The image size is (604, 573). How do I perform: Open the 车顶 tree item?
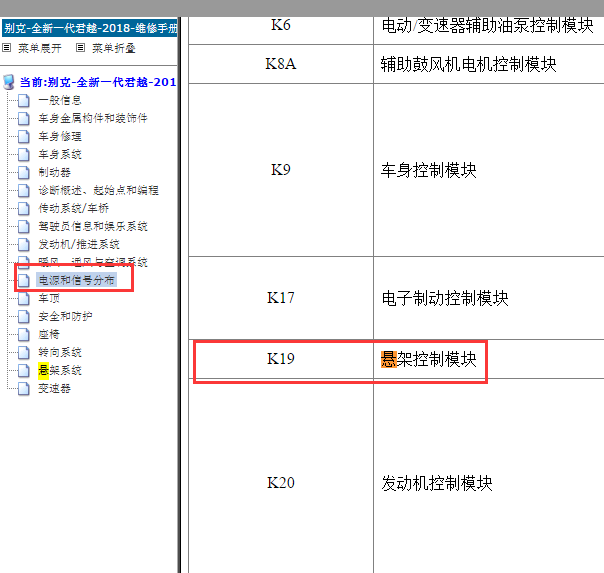tap(49, 298)
